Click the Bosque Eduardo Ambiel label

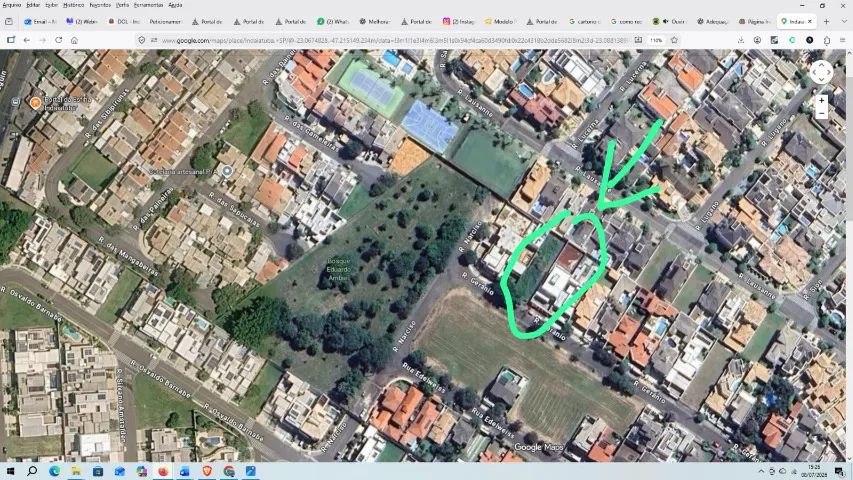(x=338, y=269)
